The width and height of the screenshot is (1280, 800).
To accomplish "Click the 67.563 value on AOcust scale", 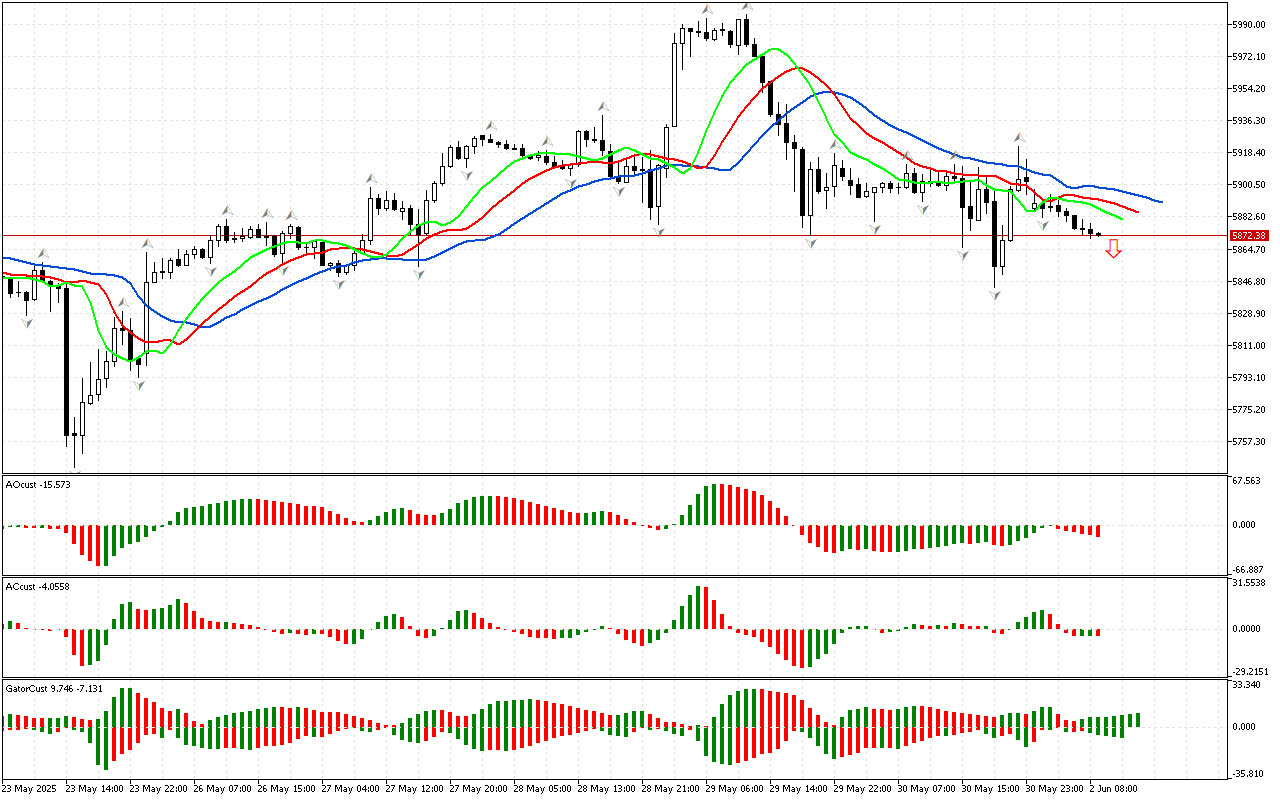I will [1247, 480].
